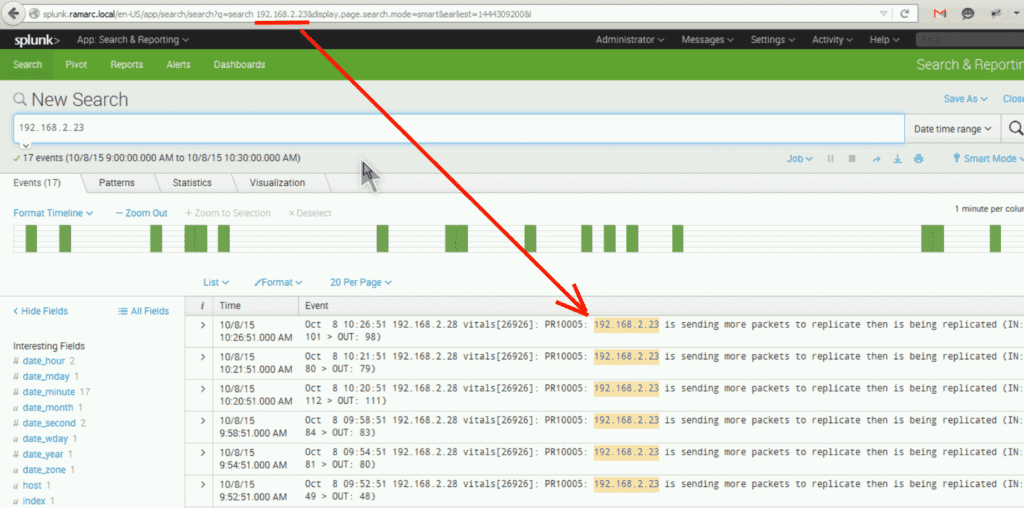This screenshot has height=508, width=1024.
Task: Share the search job arrow icon
Action: (x=876, y=159)
